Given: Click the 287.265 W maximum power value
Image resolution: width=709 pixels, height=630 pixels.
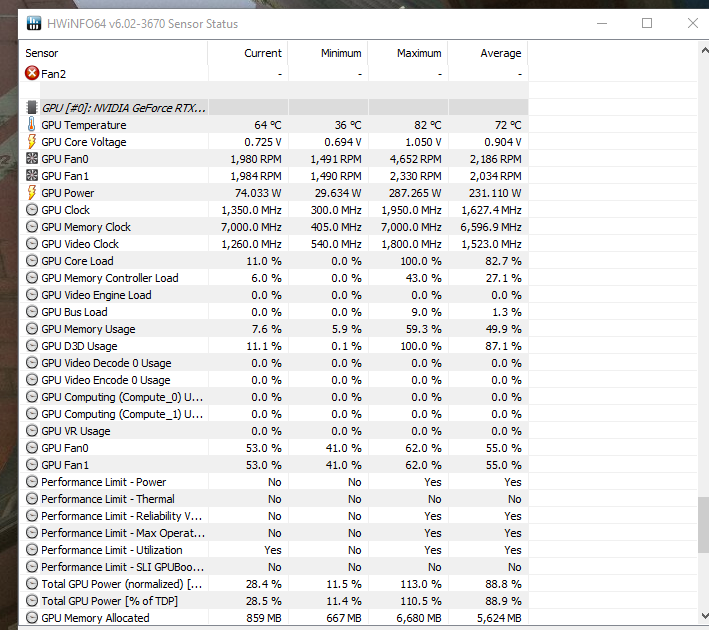Looking at the screenshot, I should point(415,193).
